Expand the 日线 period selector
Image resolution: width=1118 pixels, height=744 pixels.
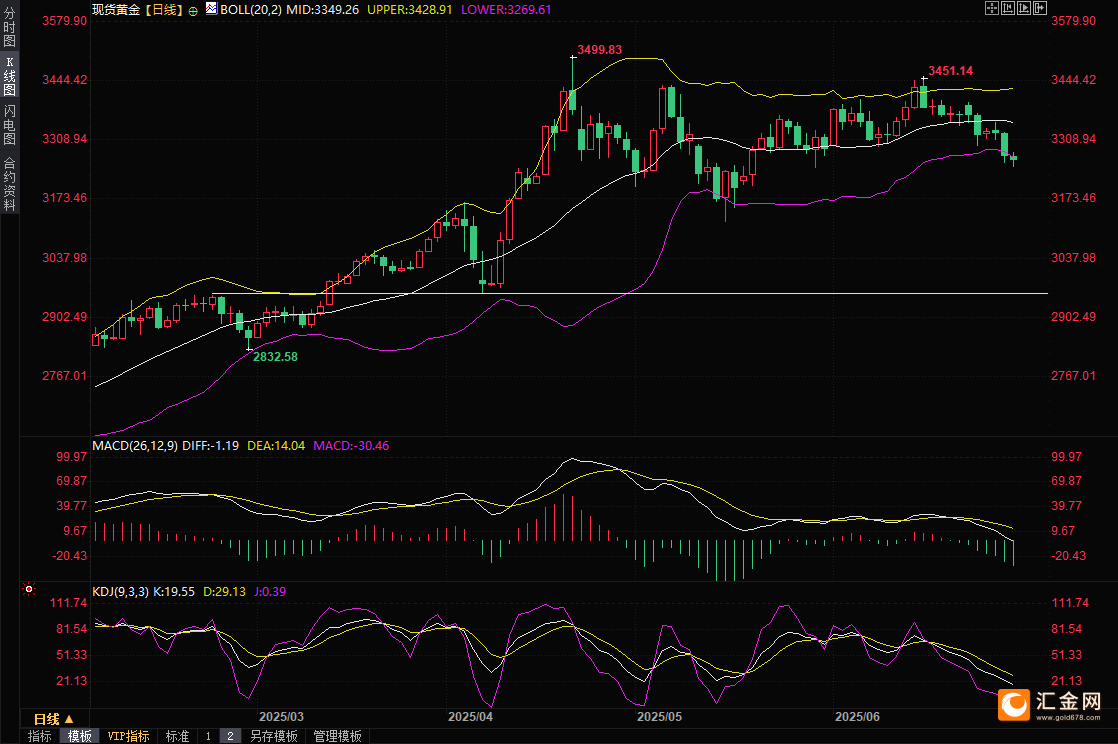tap(54, 719)
